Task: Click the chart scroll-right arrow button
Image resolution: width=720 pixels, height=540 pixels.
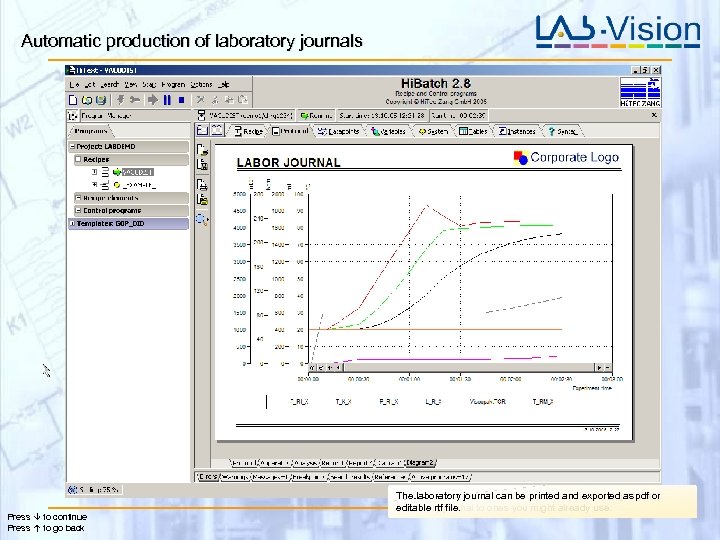Action: pyautogui.click(x=599, y=367)
